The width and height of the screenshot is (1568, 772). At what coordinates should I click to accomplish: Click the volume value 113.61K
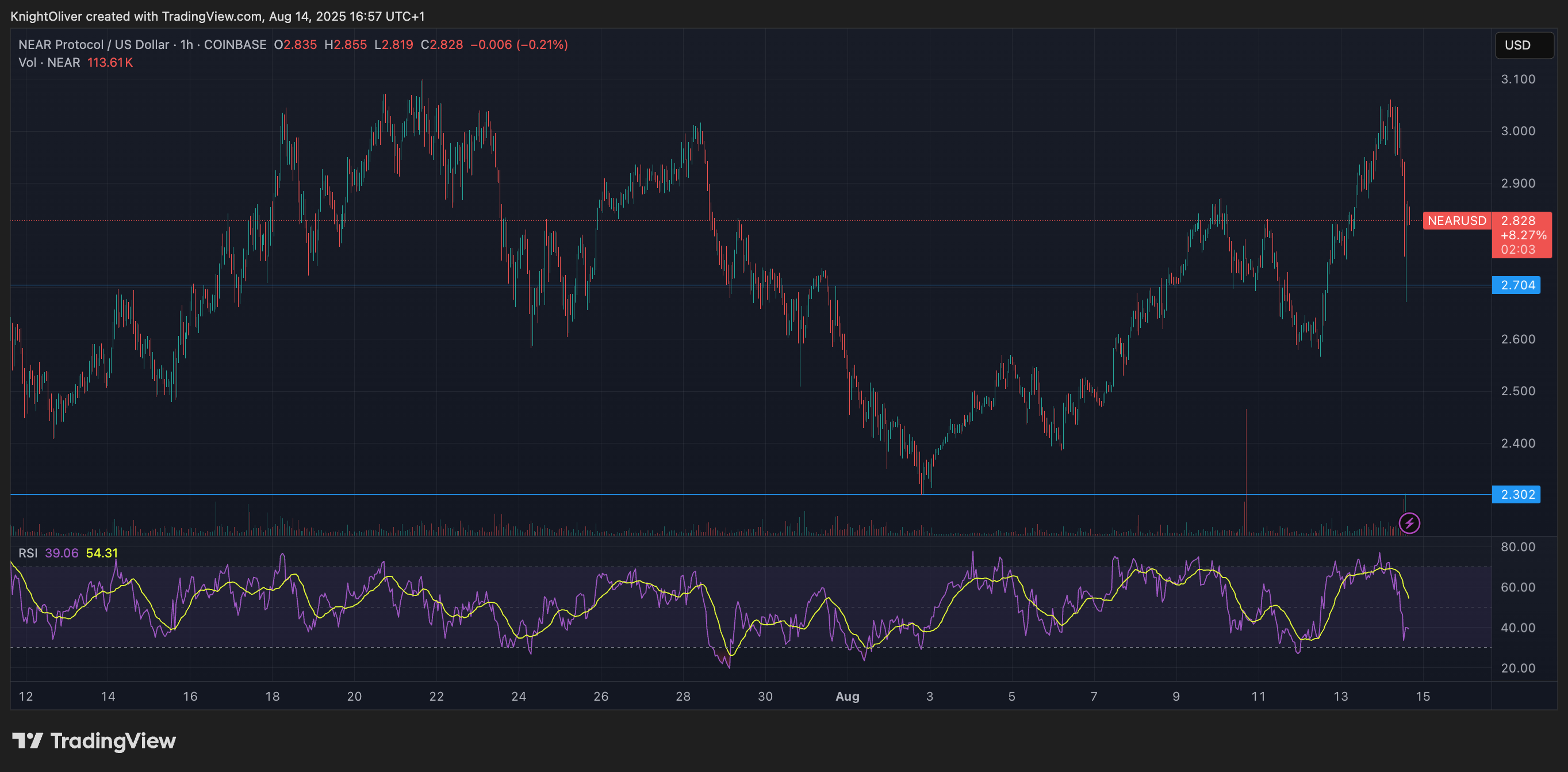pos(110,62)
